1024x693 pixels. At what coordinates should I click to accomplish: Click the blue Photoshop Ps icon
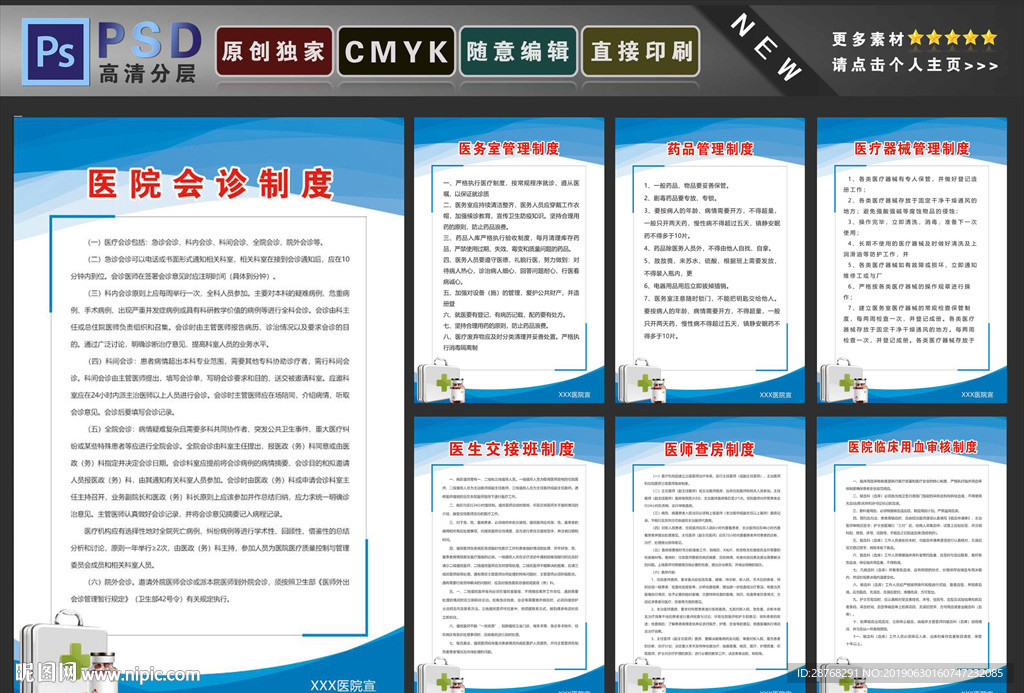tap(56, 52)
